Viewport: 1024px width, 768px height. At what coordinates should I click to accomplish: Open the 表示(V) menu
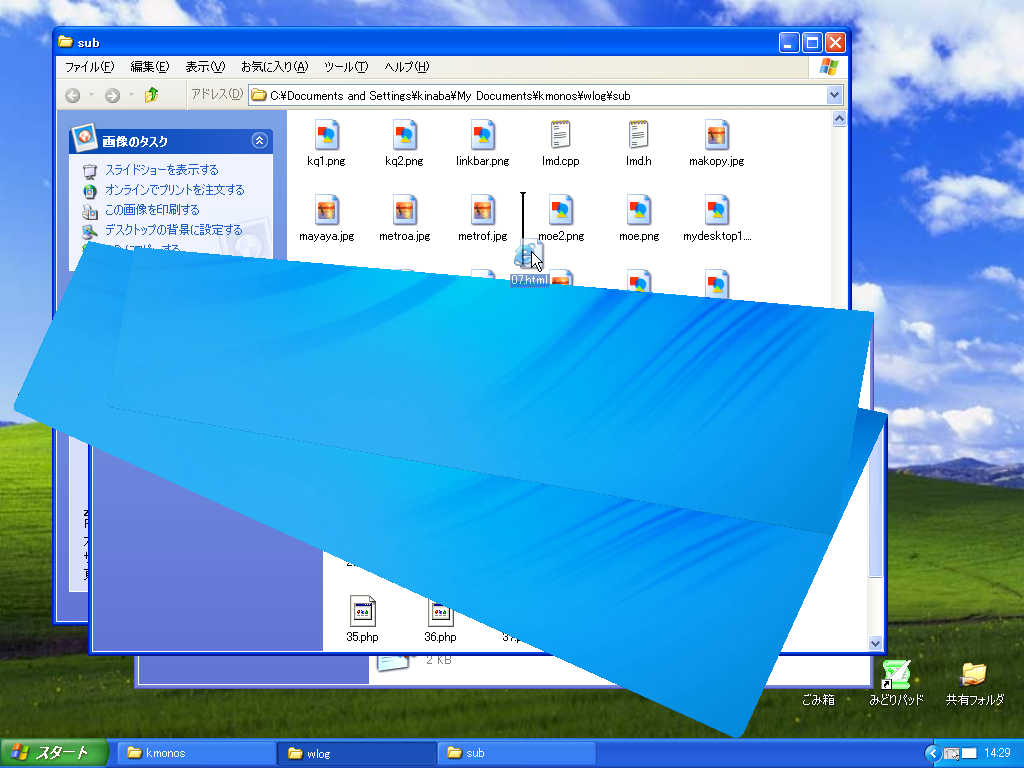[x=205, y=67]
